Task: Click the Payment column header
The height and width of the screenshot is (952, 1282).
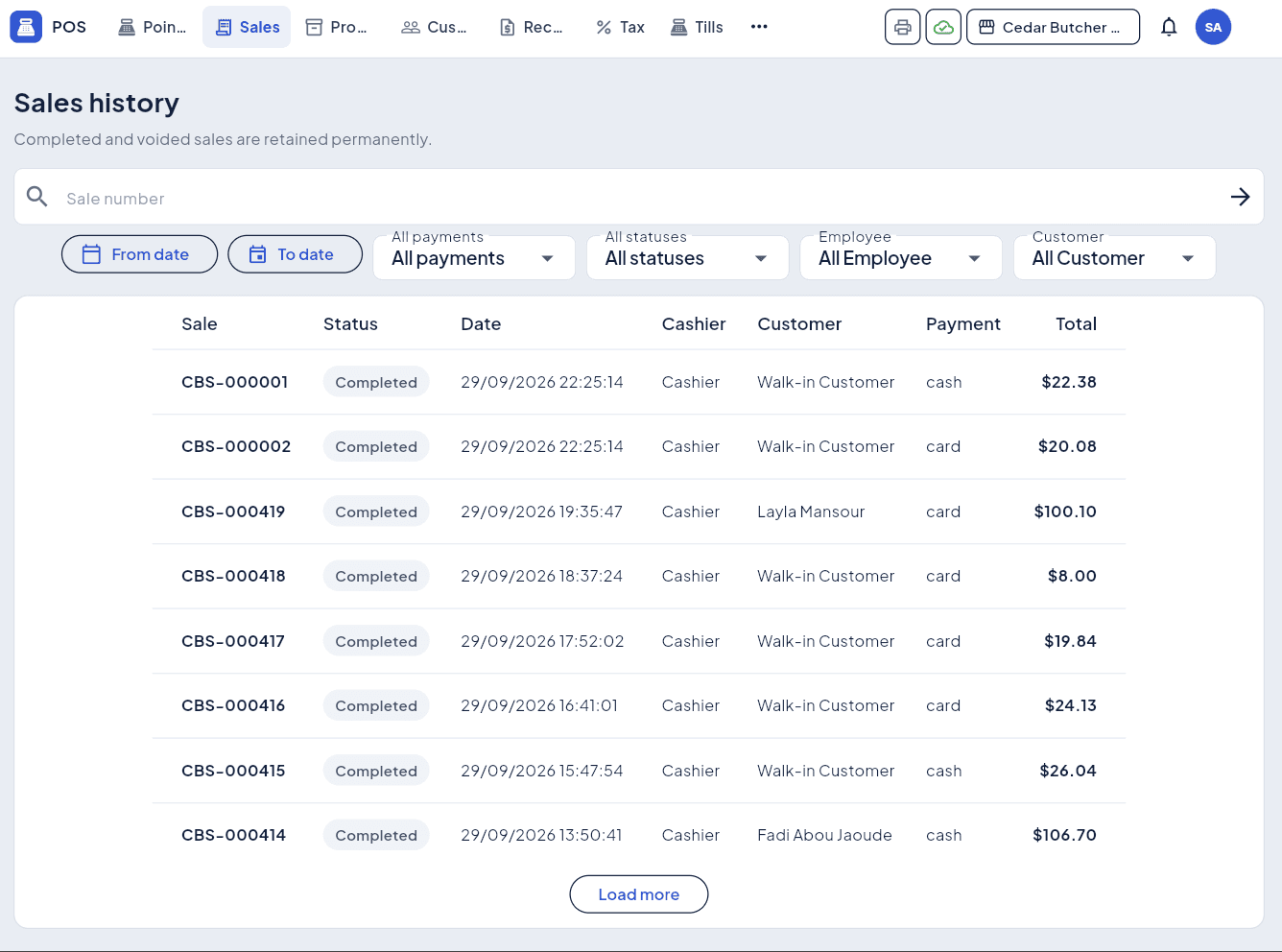Action: pos(962,324)
